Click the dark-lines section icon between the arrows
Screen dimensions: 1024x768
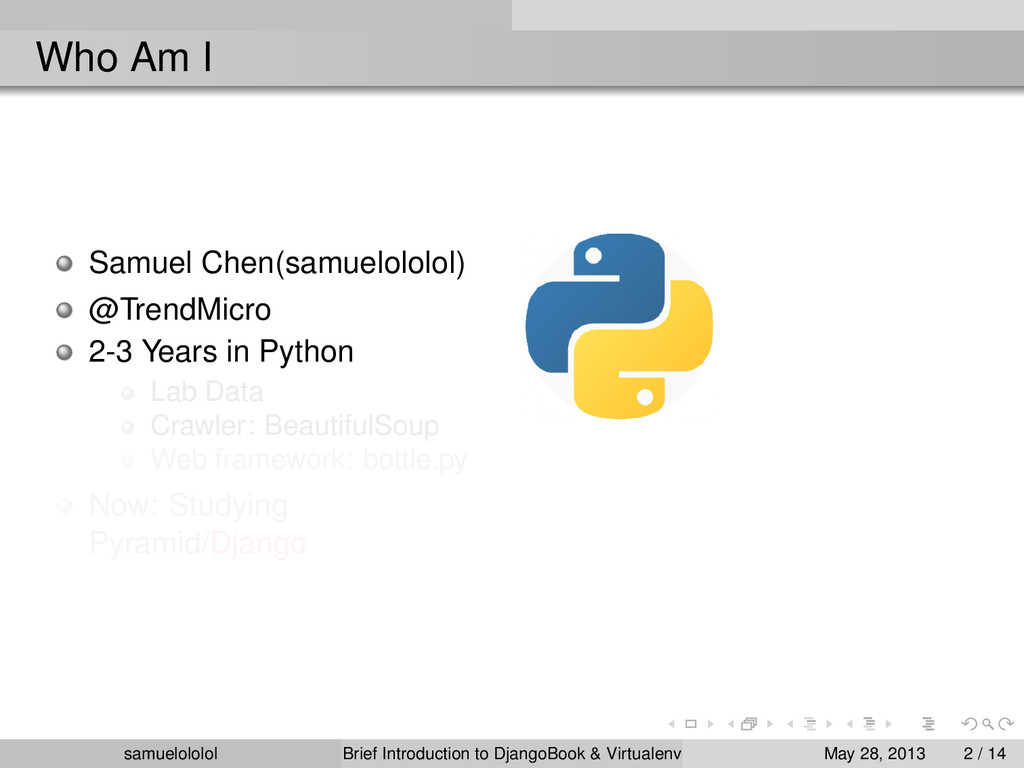[x=869, y=724]
